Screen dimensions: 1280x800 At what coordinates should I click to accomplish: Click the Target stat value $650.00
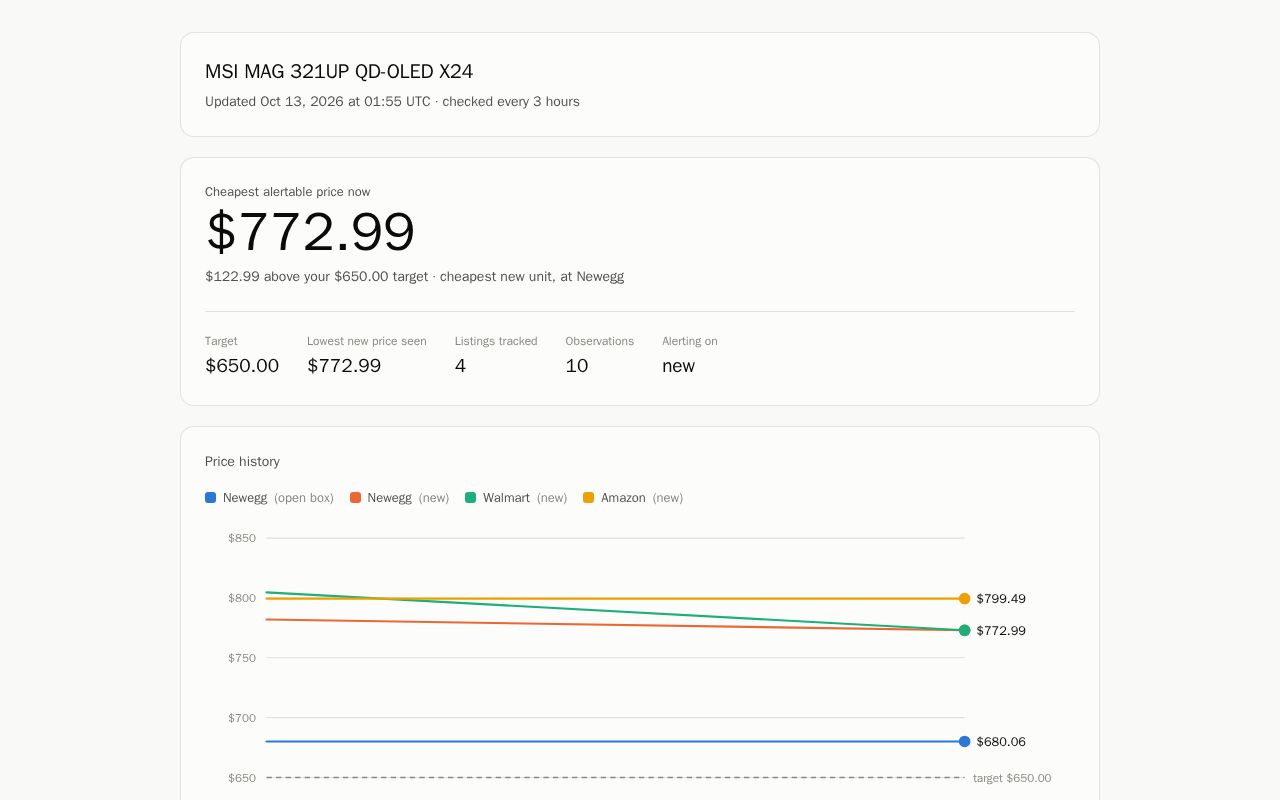coord(242,366)
